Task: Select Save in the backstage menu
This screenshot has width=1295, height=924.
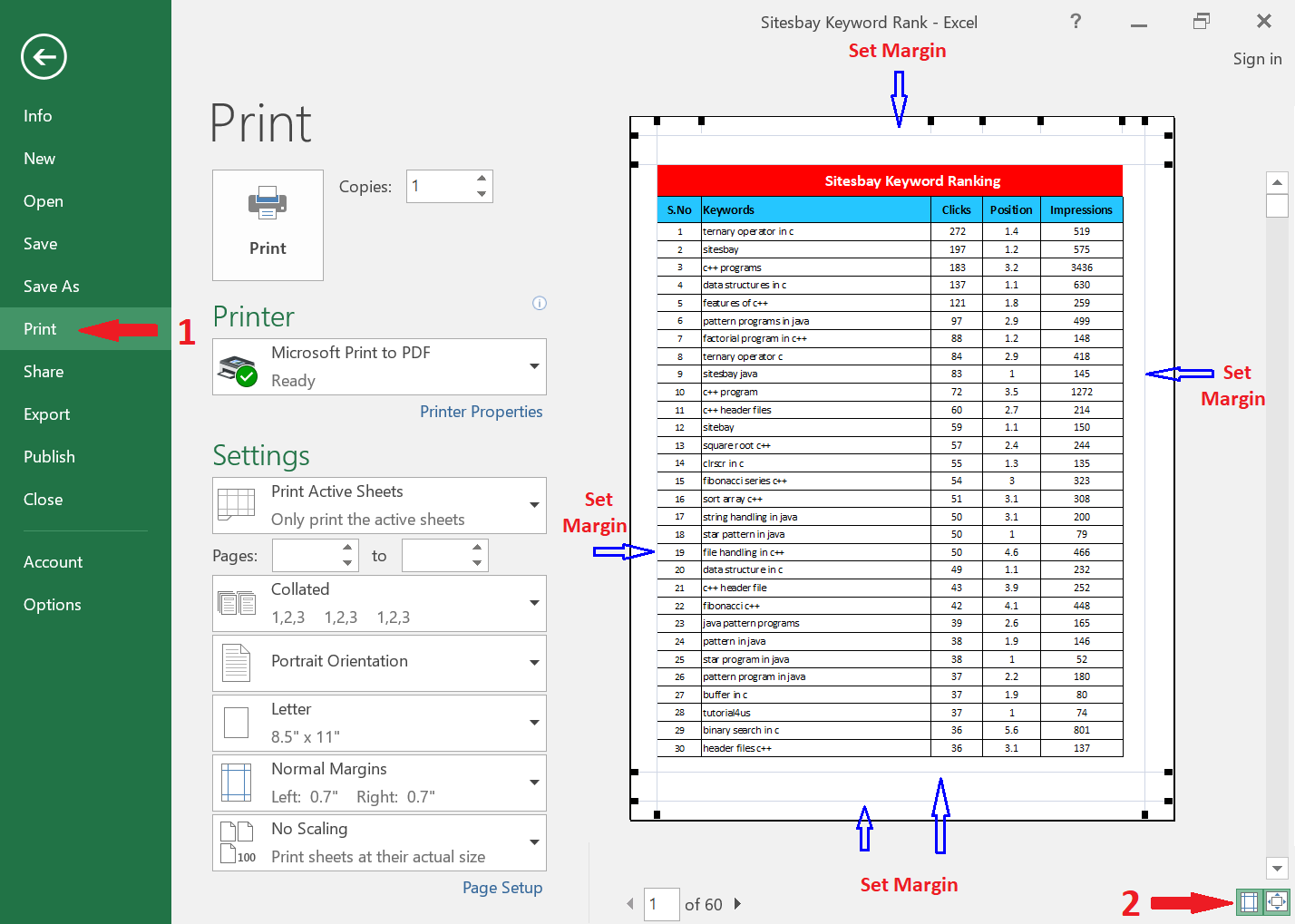Action: [x=85, y=244]
